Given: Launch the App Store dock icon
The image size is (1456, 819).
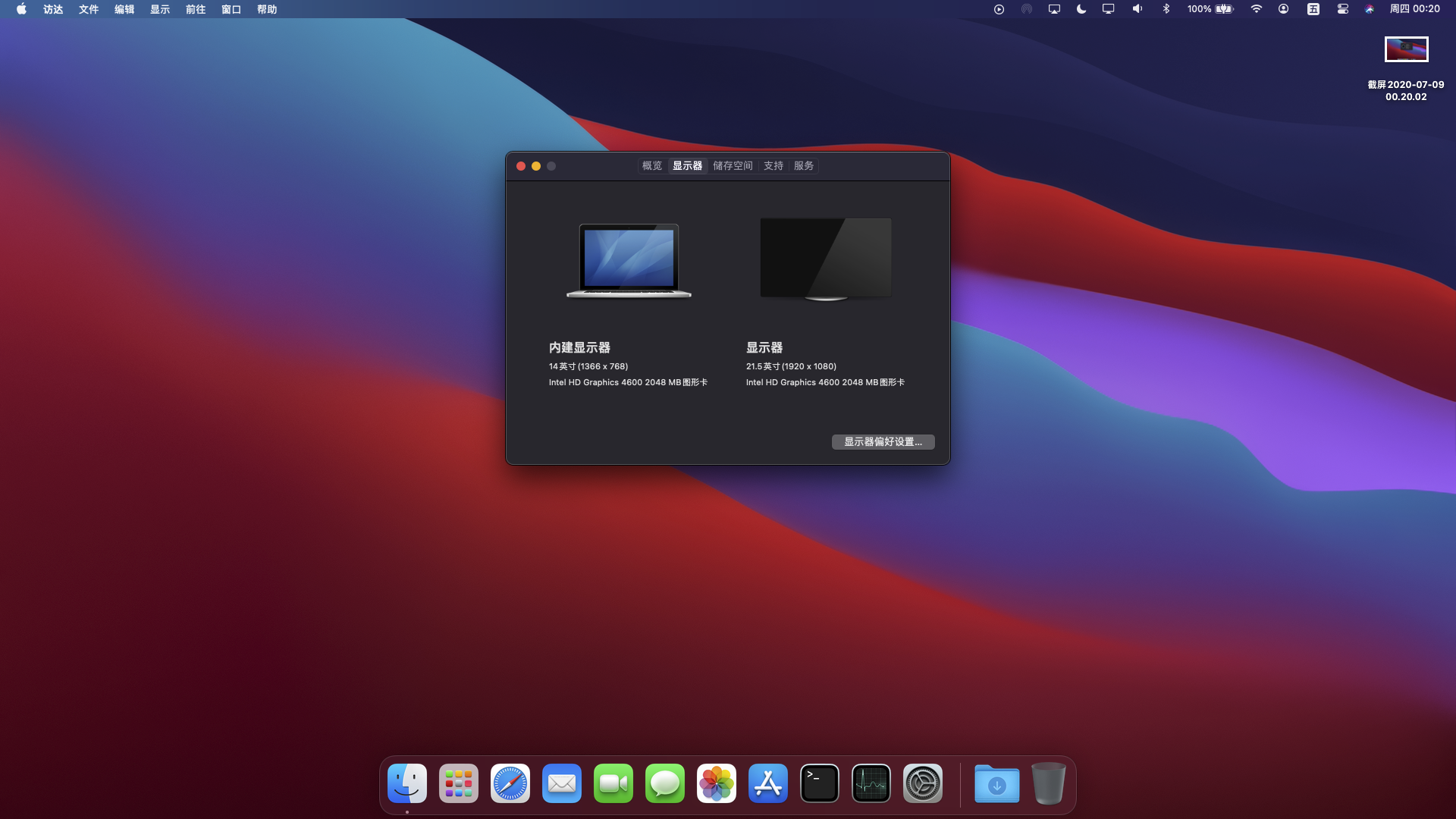Looking at the screenshot, I should 768,783.
